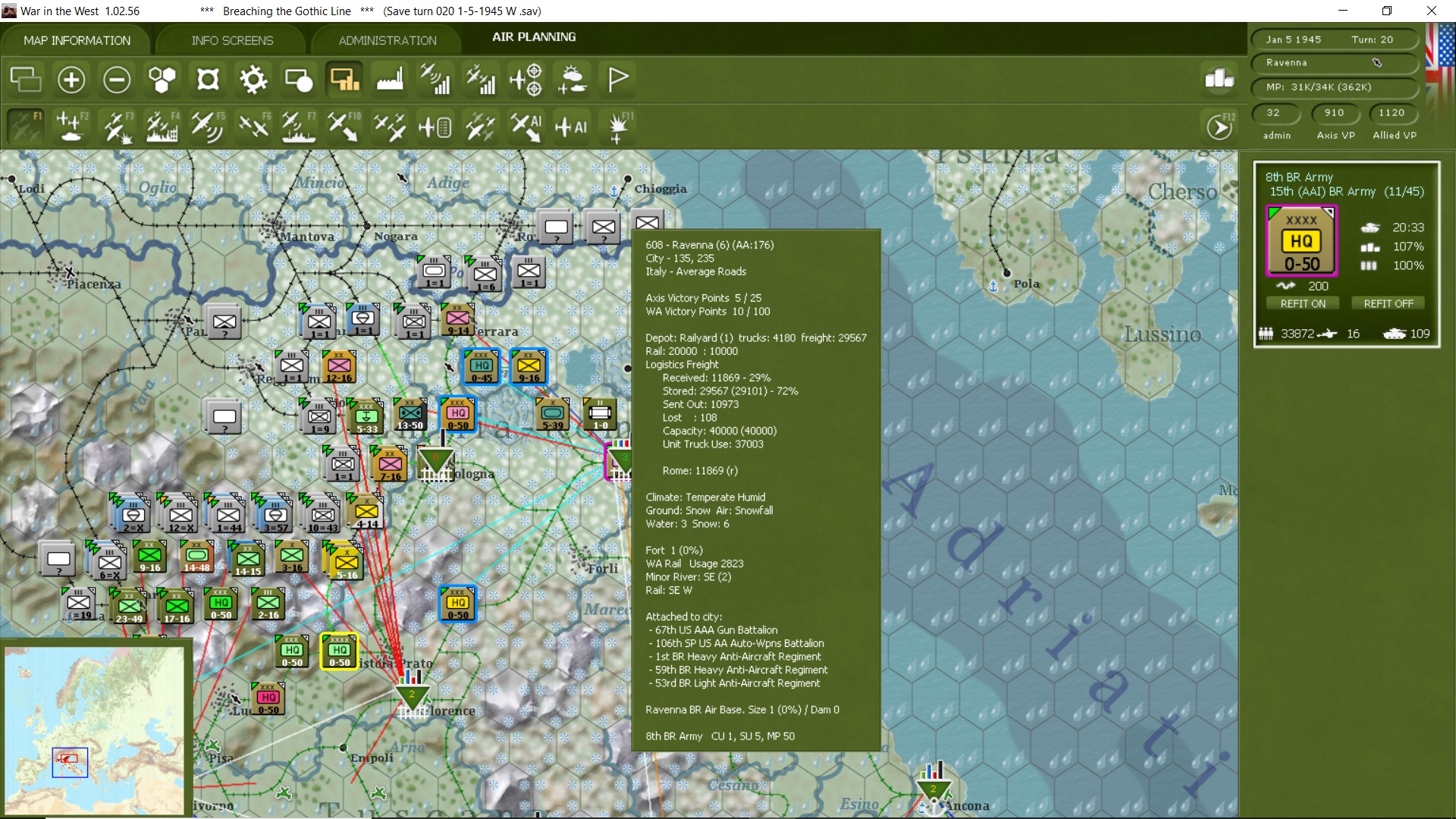Click the REFIT OFF button

pos(1389,303)
